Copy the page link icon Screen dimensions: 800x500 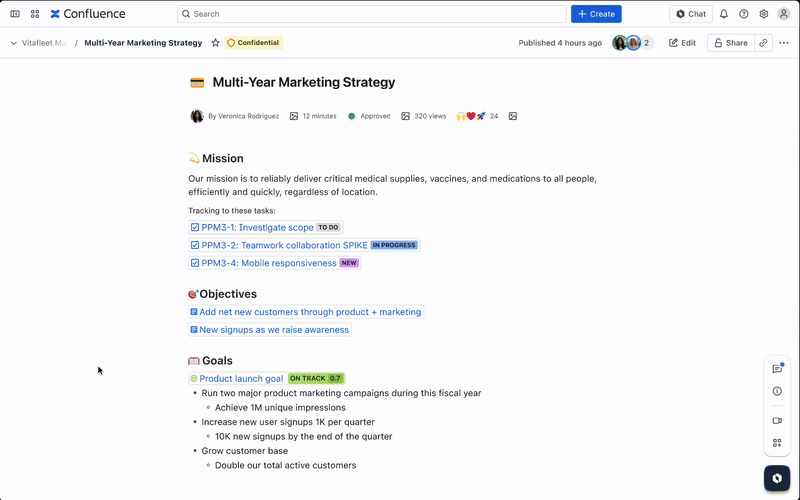(763, 43)
